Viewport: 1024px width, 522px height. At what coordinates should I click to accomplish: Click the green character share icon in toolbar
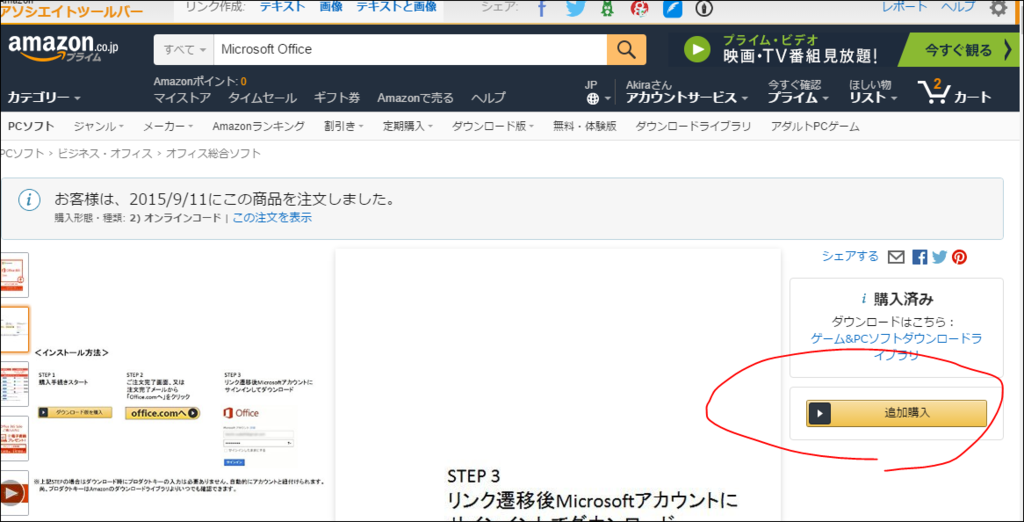[x=608, y=8]
